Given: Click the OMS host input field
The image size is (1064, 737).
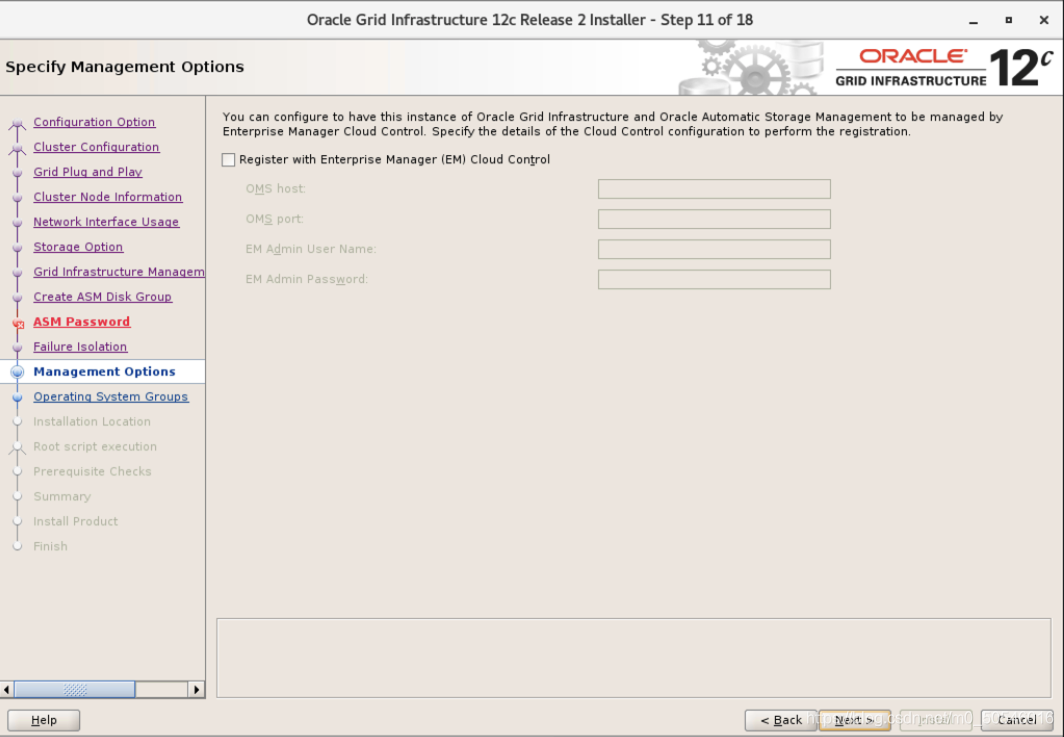Looking at the screenshot, I should coord(714,189).
